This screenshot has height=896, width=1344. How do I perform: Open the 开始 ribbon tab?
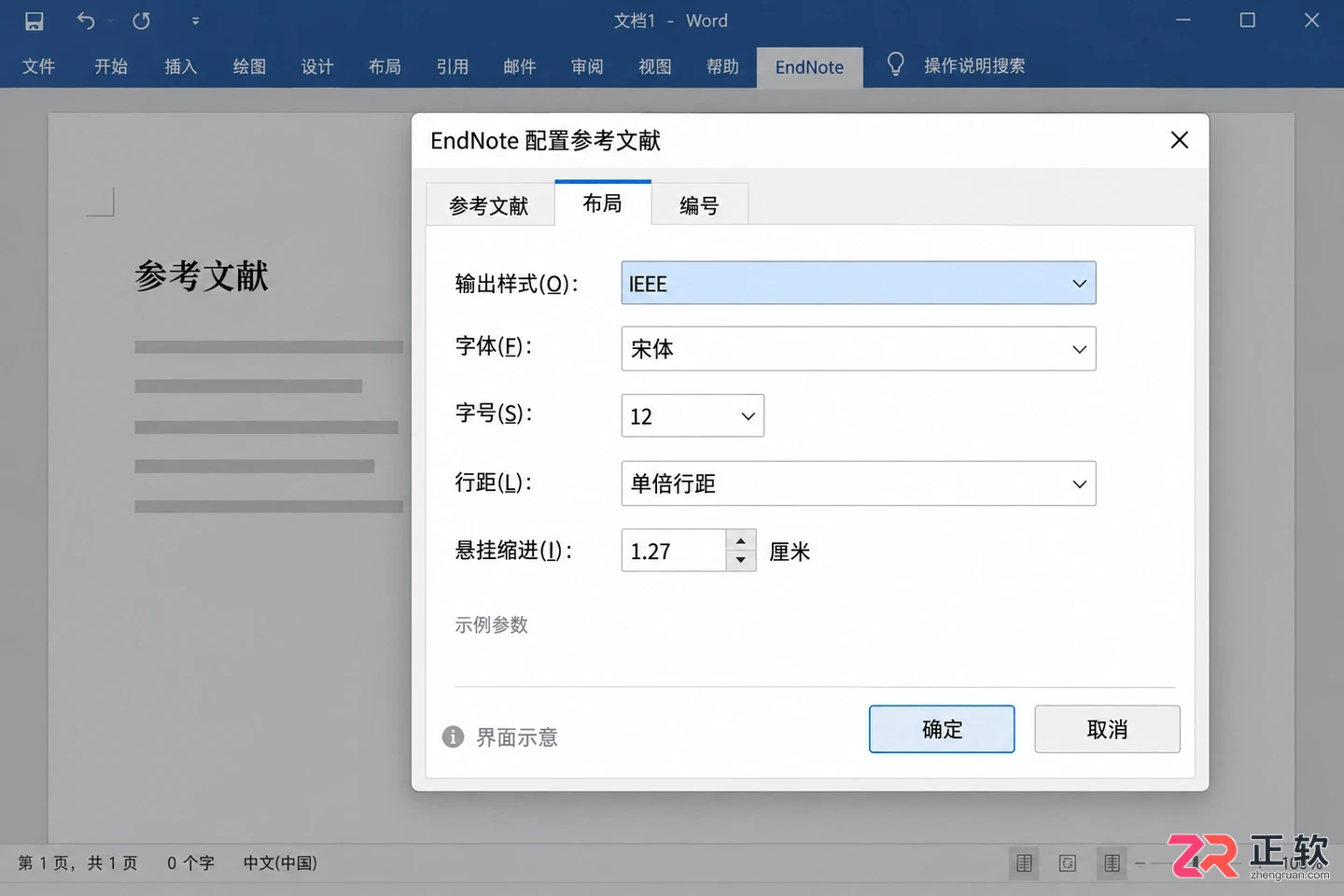tap(111, 66)
